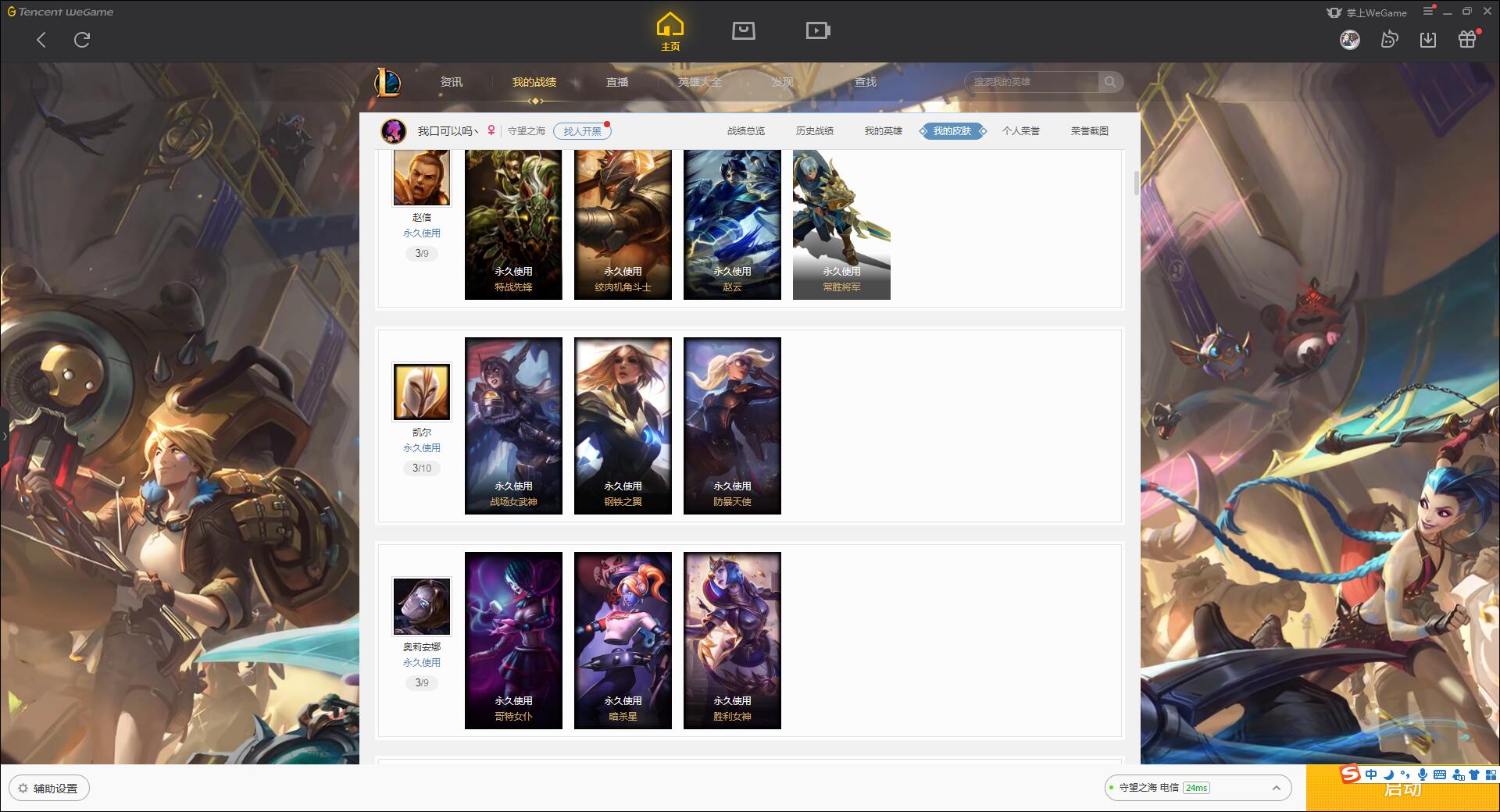
Task: Refresh the page with the reload icon
Action: pos(82,40)
